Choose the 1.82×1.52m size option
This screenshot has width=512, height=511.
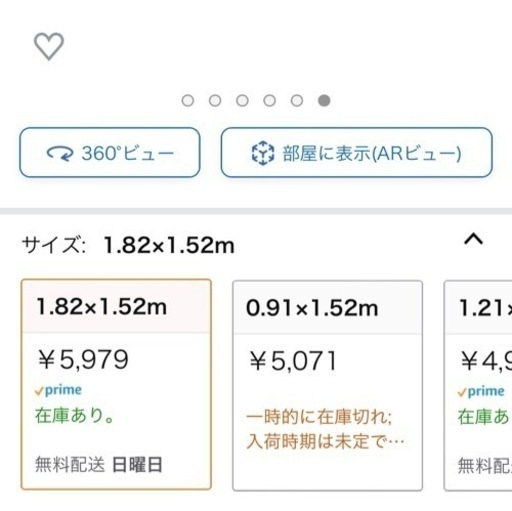pos(116,384)
